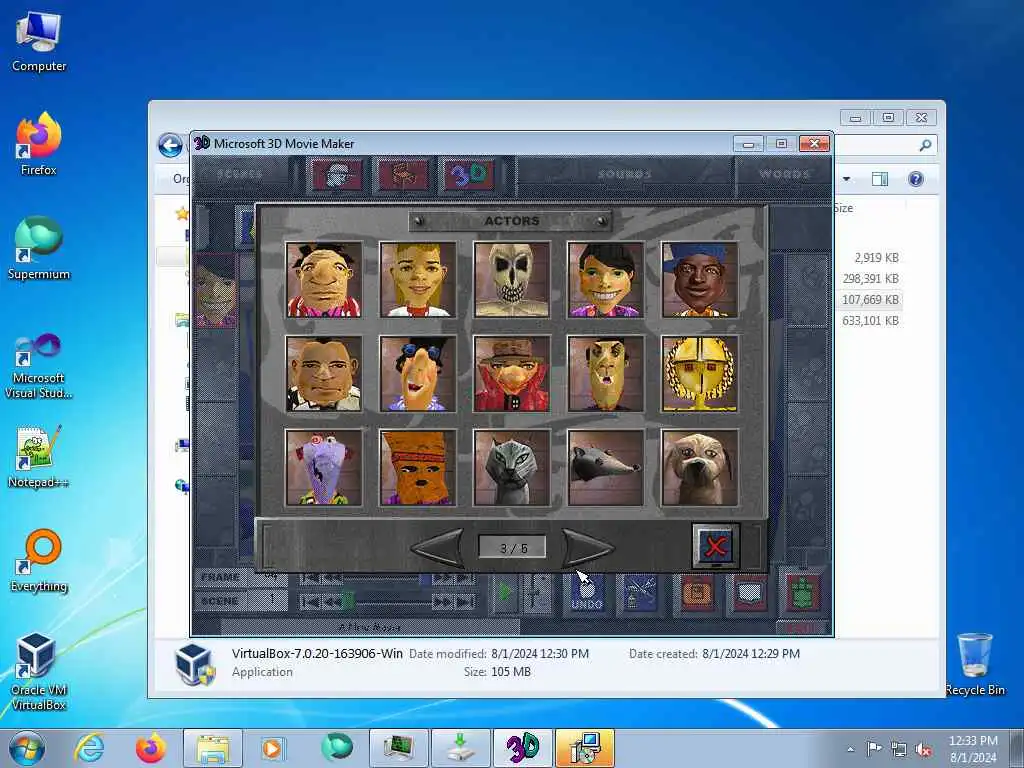Click the movie title field at bottom
Image resolution: width=1024 pixels, height=768 pixels.
pyautogui.click(x=370, y=627)
